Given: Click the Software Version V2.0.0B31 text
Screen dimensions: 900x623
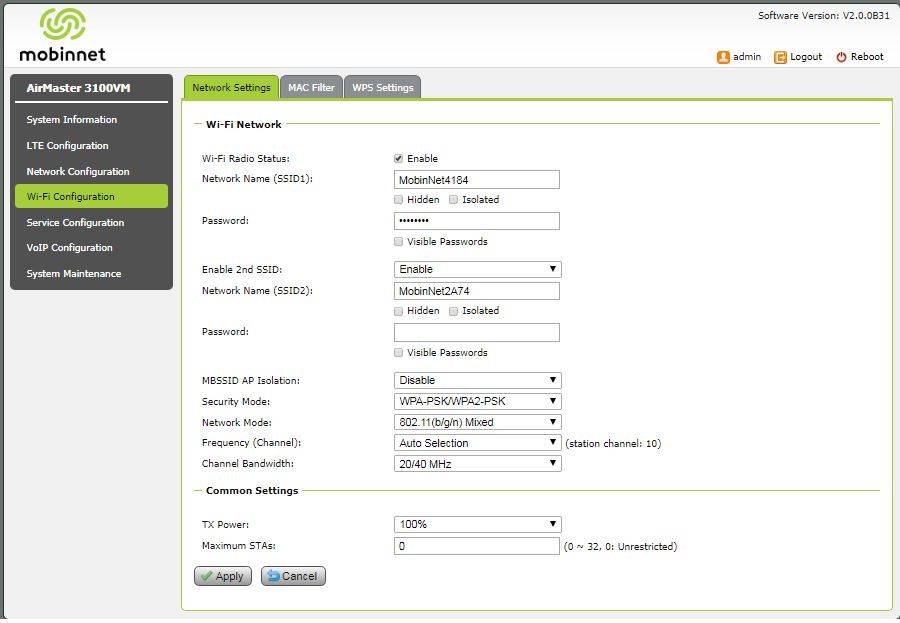Looking at the screenshot, I should [824, 16].
